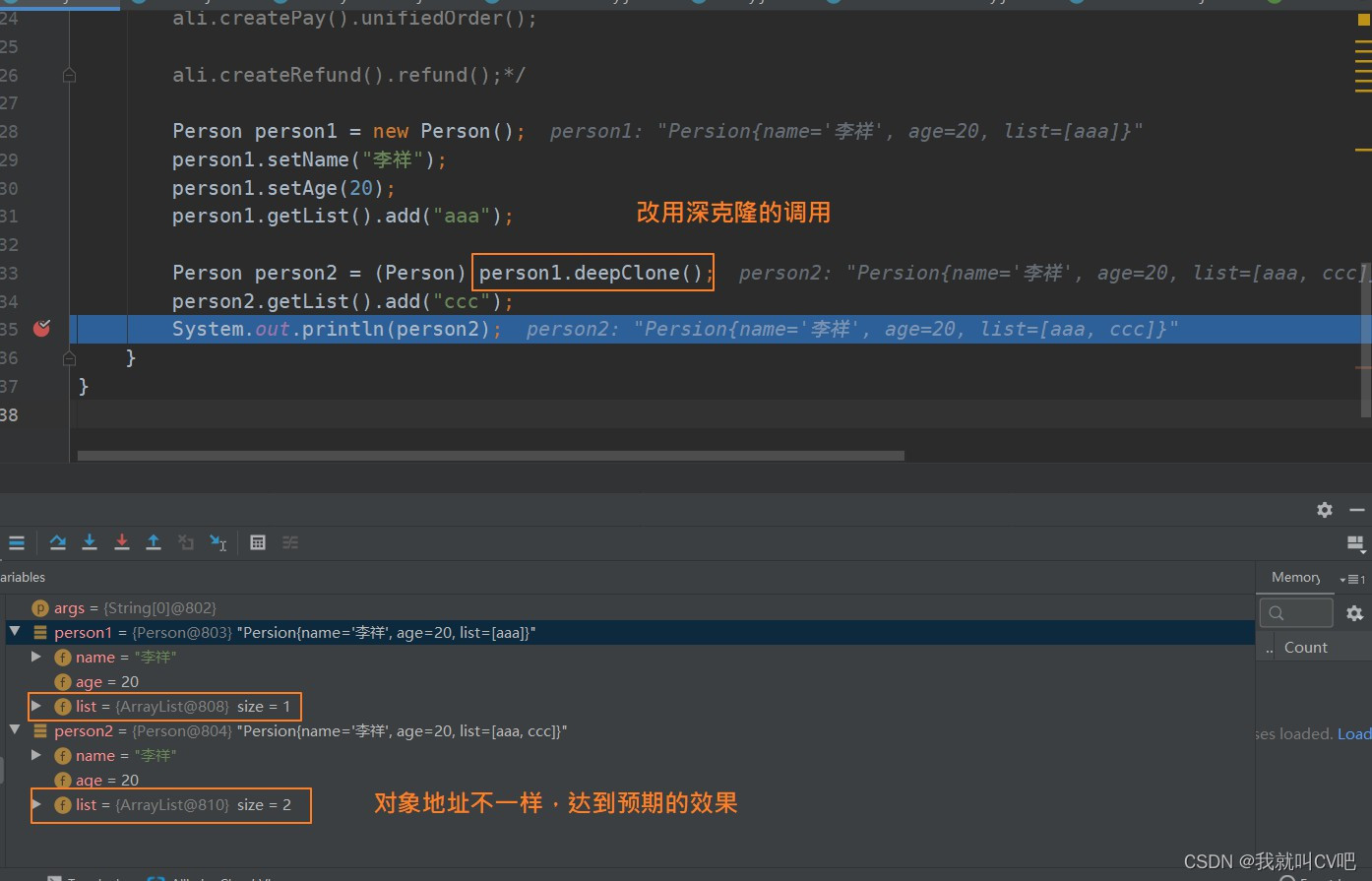Image resolution: width=1372 pixels, height=881 pixels.
Task: Toggle the breakpoint on line 35
Action: (41, 329)
